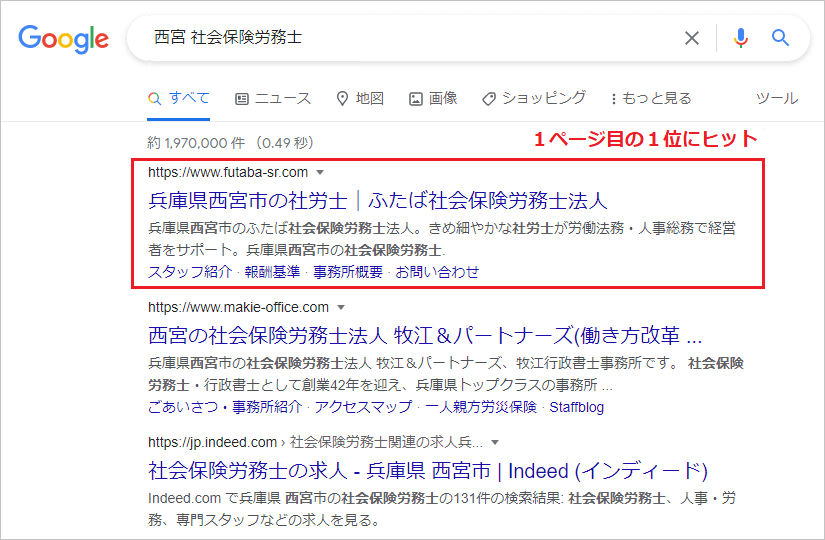Expand the もっと見る menu
This screenshot has height=540, width=825.
coord(651,98)
